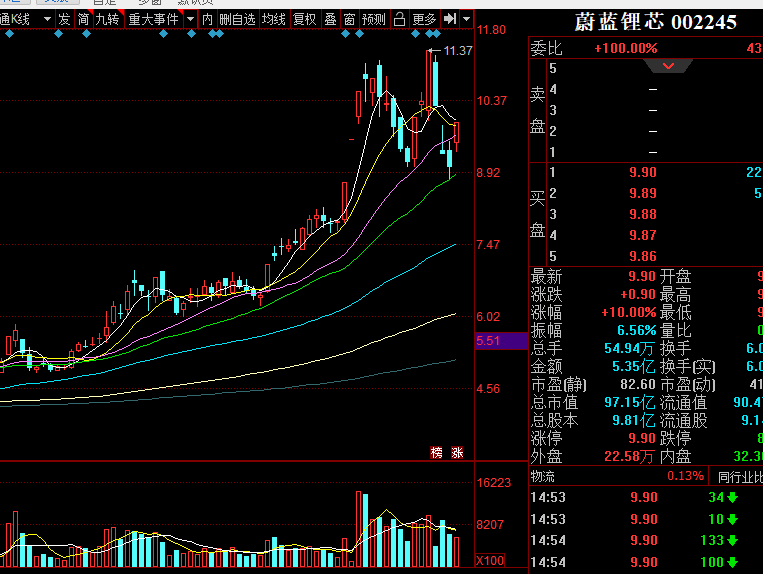Select buy level 3 price 9.88
This screenshot has height=574, width=763.
point(643,214)
